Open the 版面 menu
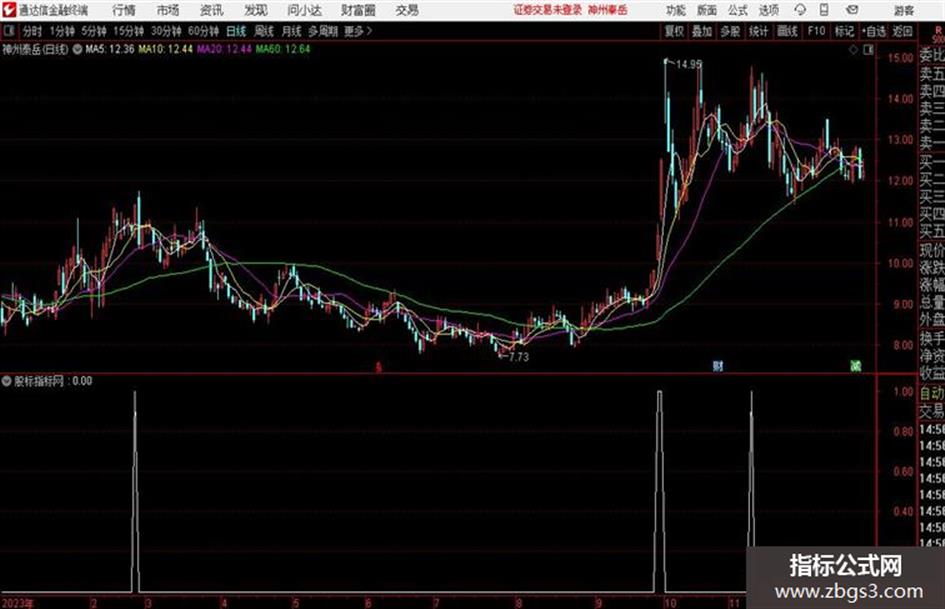945x609 pixels. point(707,10)
